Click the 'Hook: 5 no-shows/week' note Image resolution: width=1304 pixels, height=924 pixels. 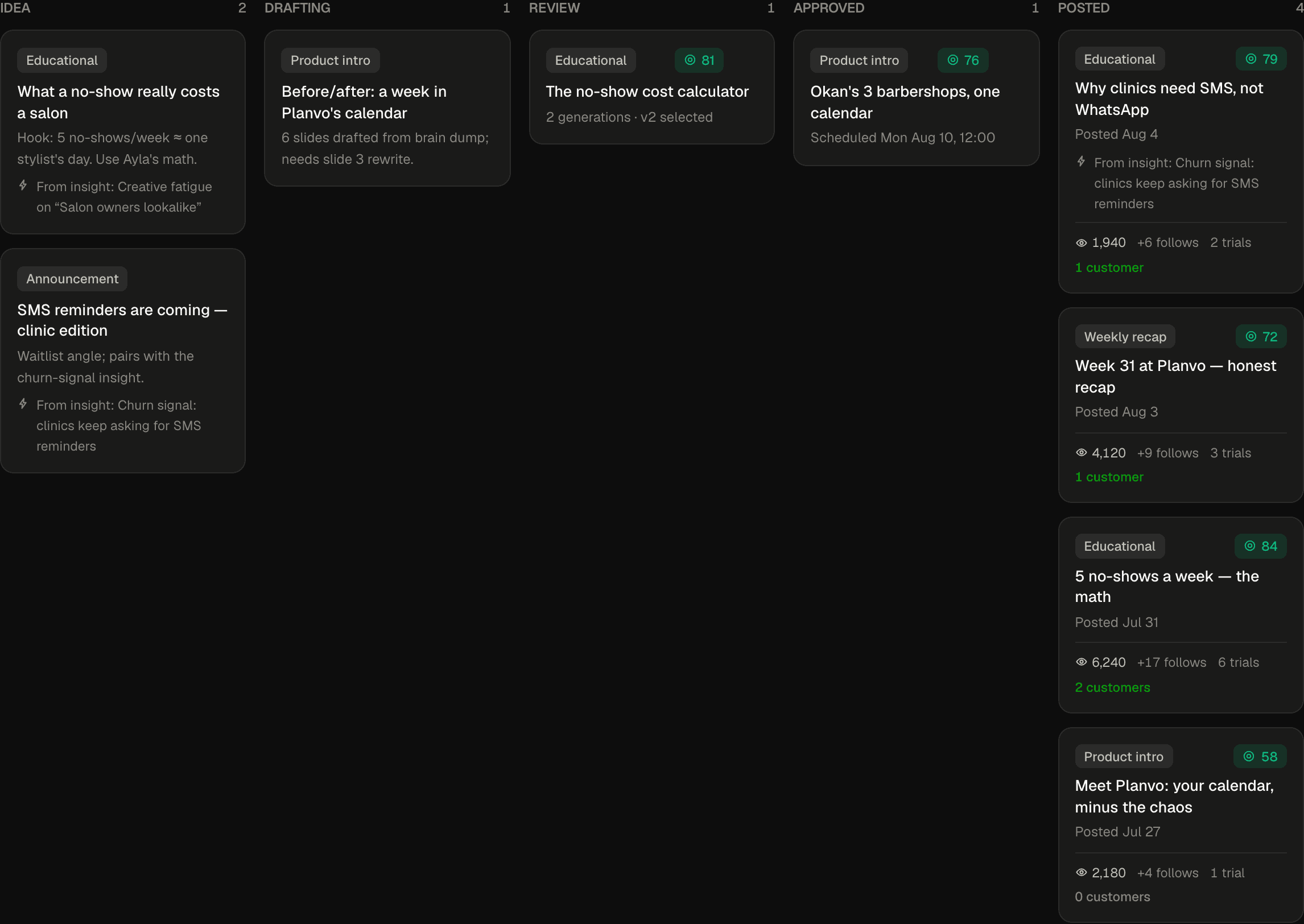pyautogui.click(x=112, y=148)
